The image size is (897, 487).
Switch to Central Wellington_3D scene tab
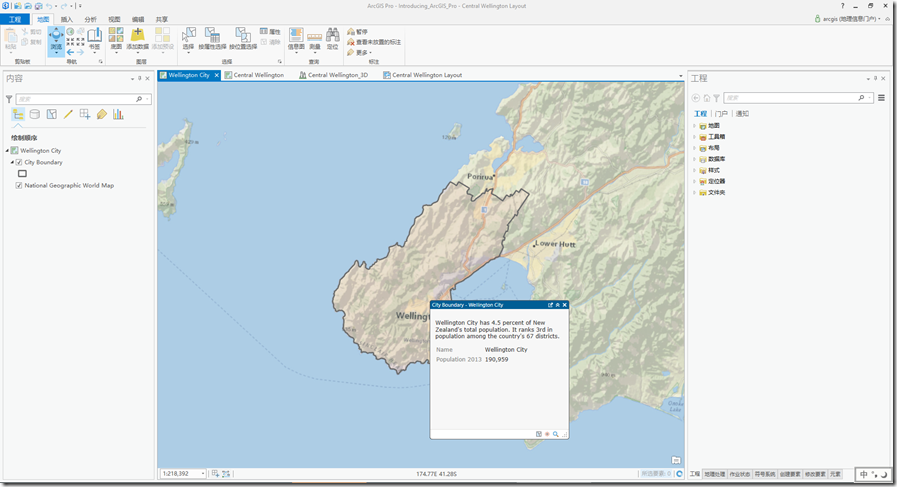pyautogui.click(x=334, y=75)
